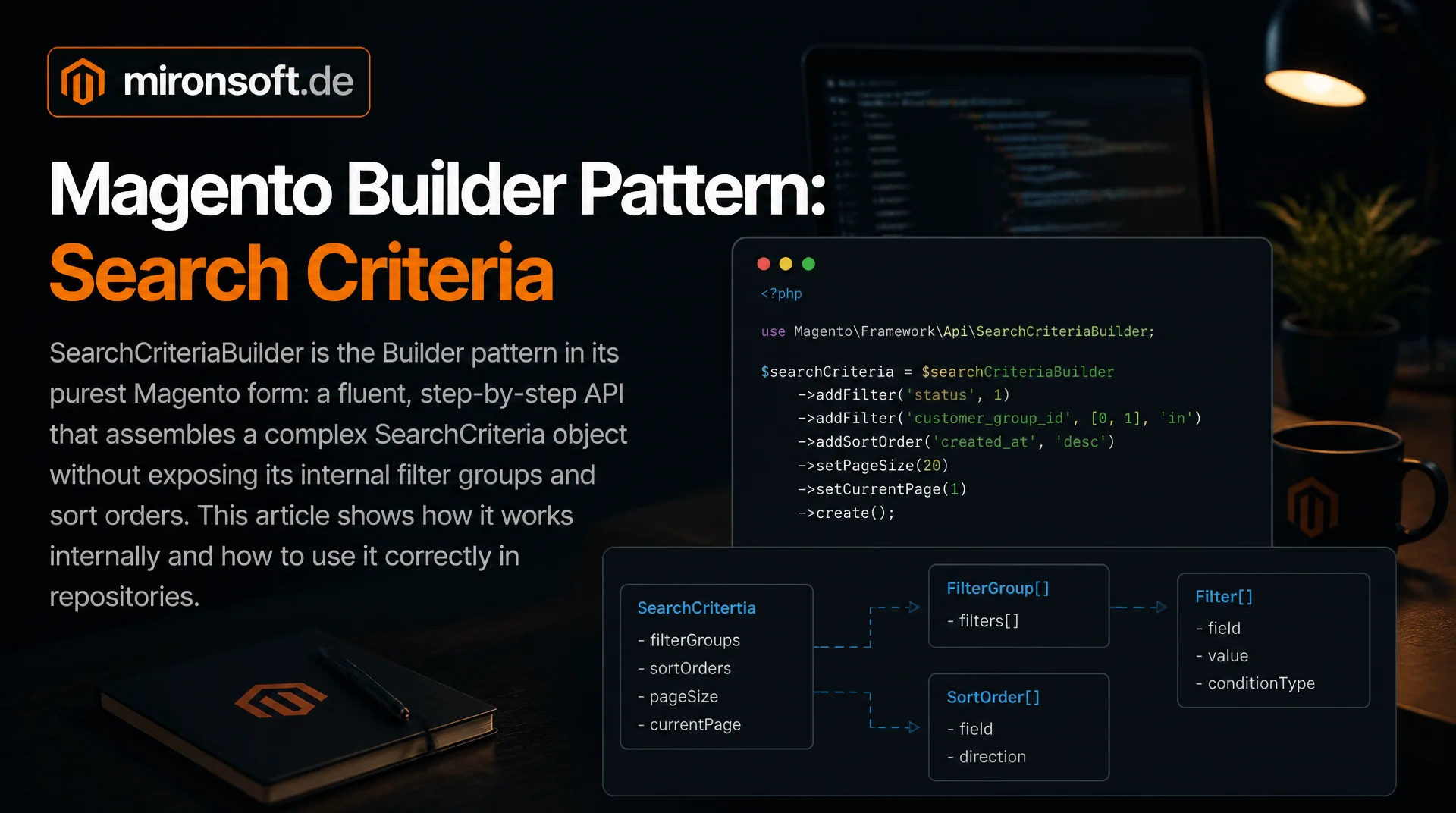
Task: Select the orange 'Search Criteria' headline
Action: (x=301, y=273)
